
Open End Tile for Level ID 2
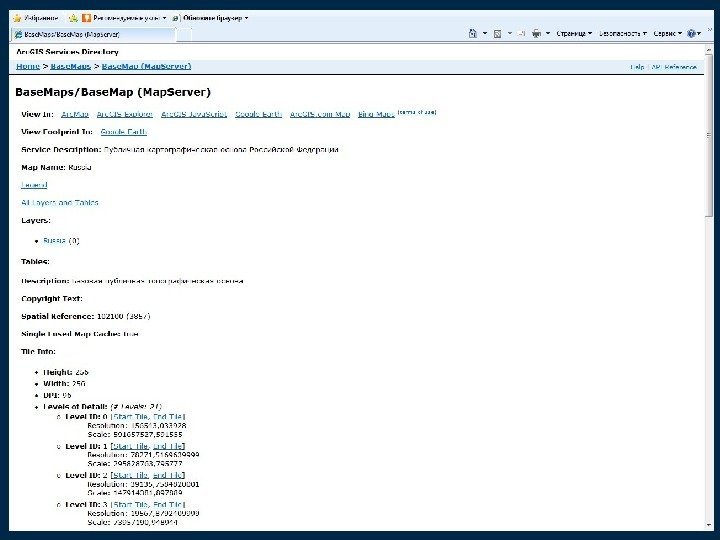tap(168, 475)
